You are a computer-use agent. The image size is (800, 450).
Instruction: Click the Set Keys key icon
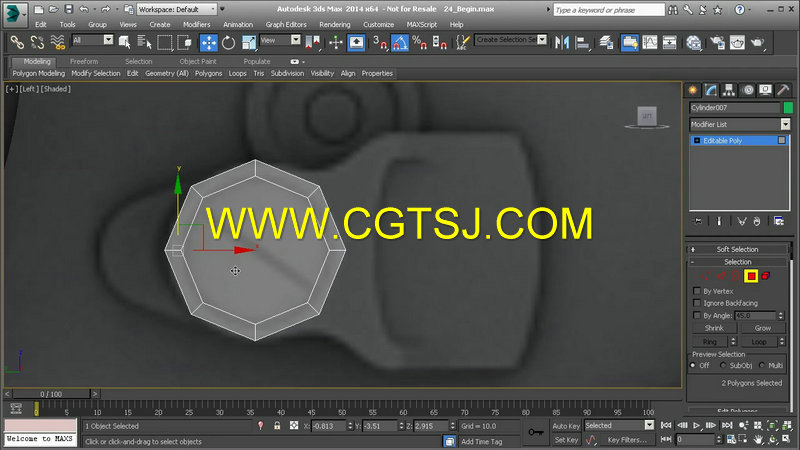point(535,432)
